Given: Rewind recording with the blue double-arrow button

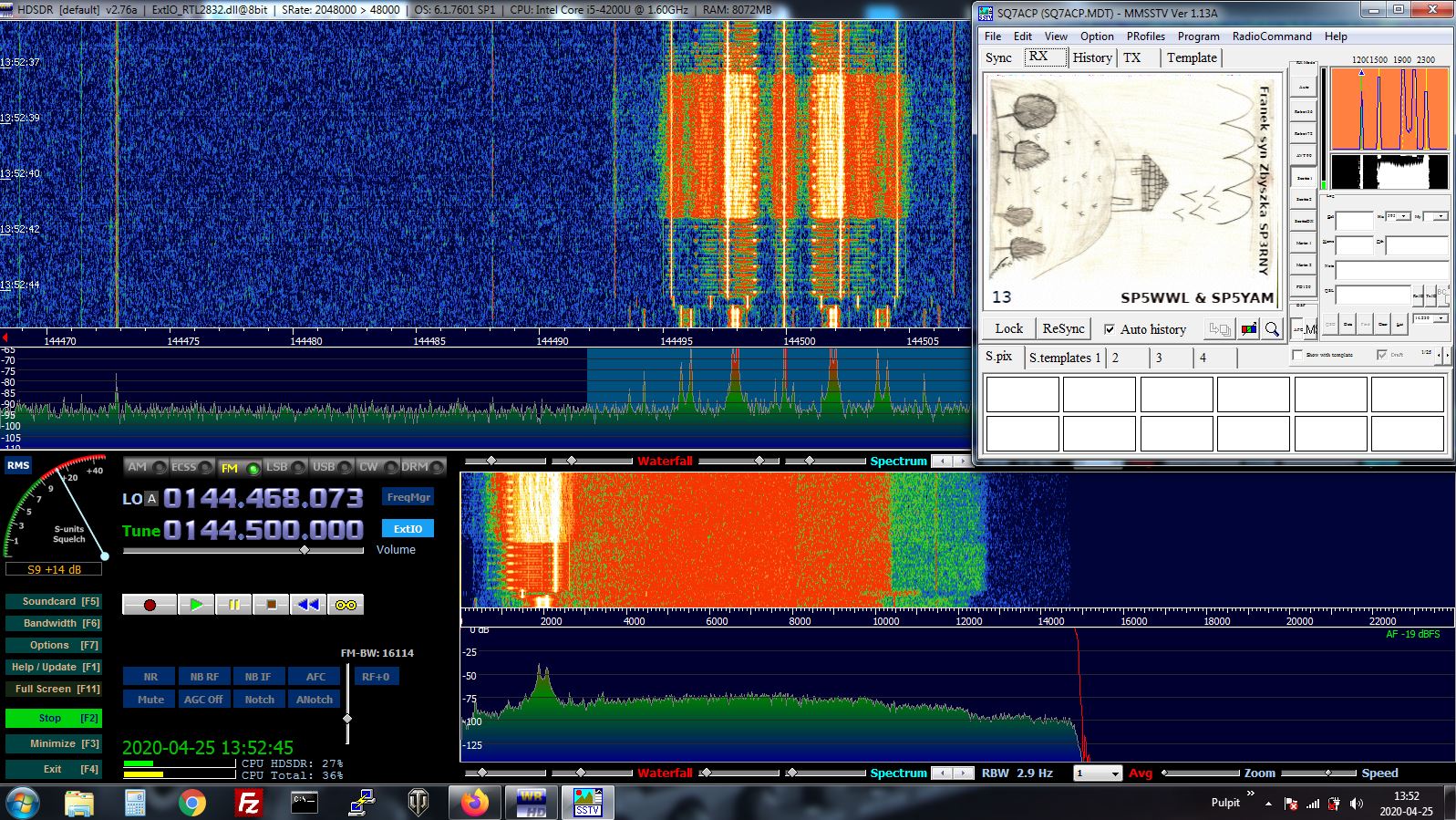Looking at the screenshot, I should 308,604.
